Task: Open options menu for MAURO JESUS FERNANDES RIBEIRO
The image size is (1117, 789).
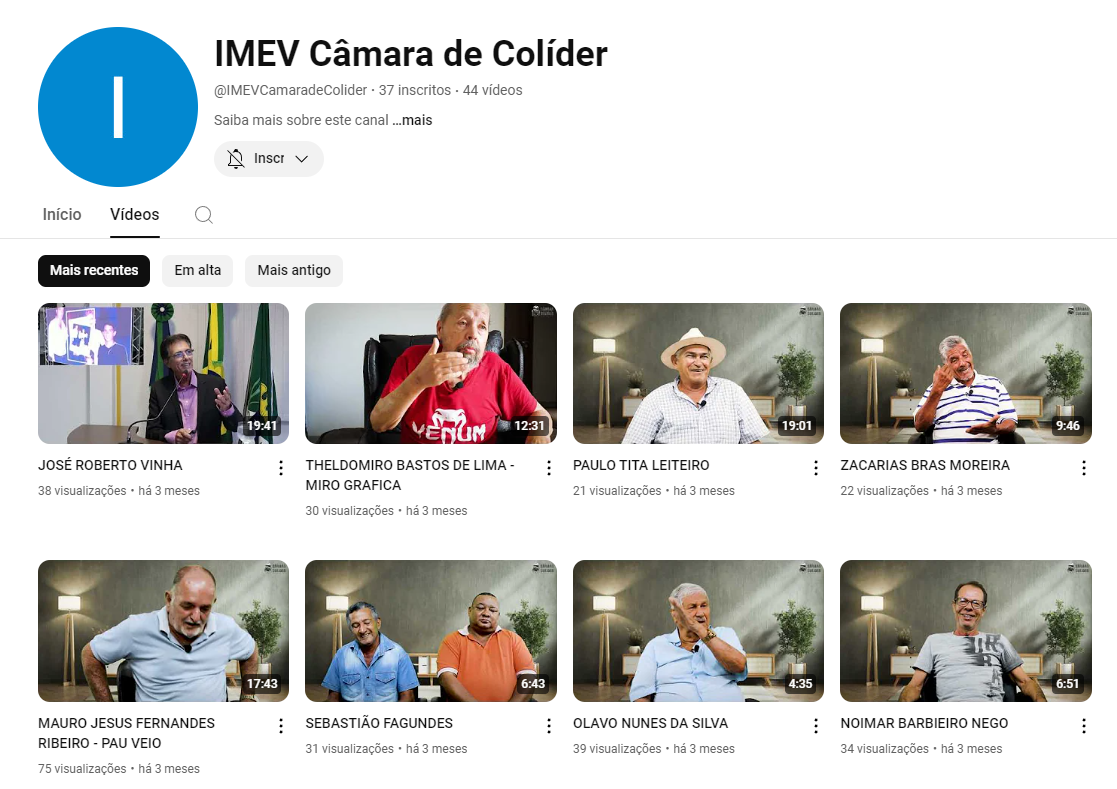Action: [x=281, y=726]
